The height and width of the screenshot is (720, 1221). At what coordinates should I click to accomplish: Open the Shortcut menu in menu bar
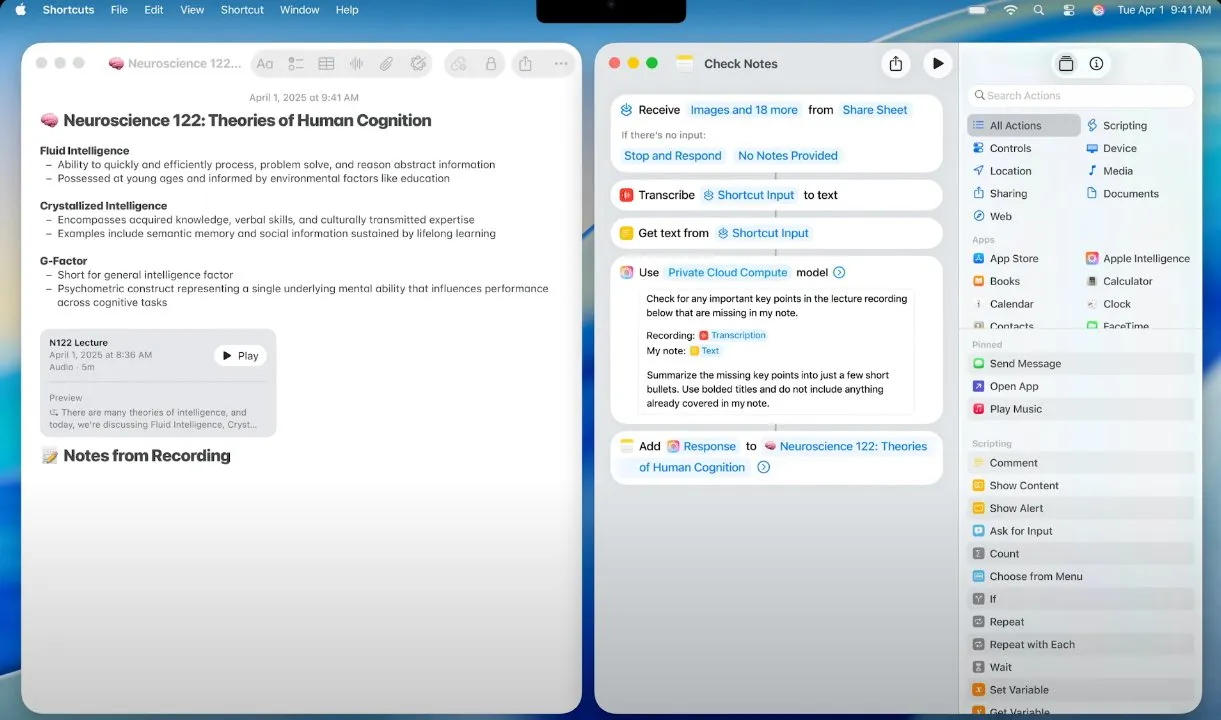pos(242,10)
